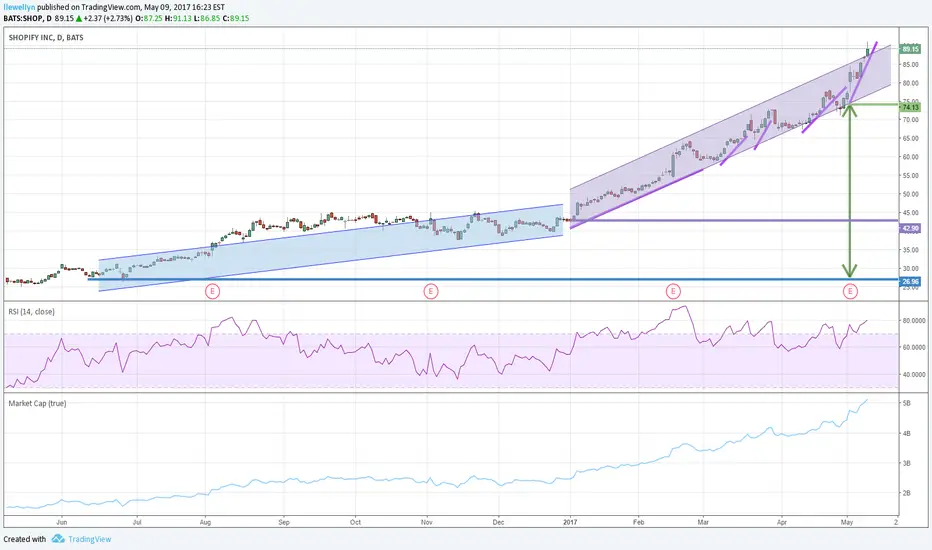Click the TradingView cloud logo icon

pos(58,539)
